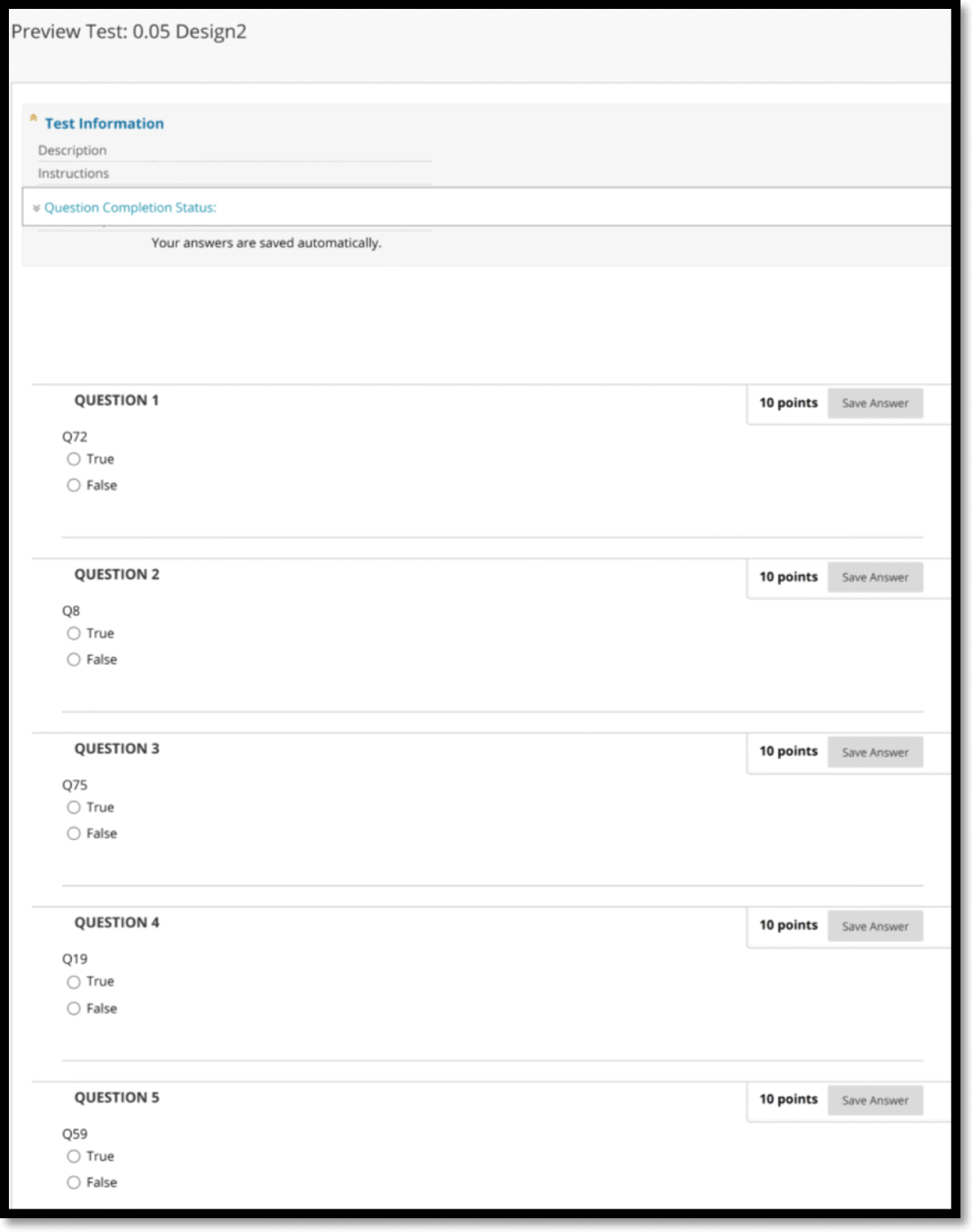Click the Test Information asterisk icon

[x=33, y=119]
